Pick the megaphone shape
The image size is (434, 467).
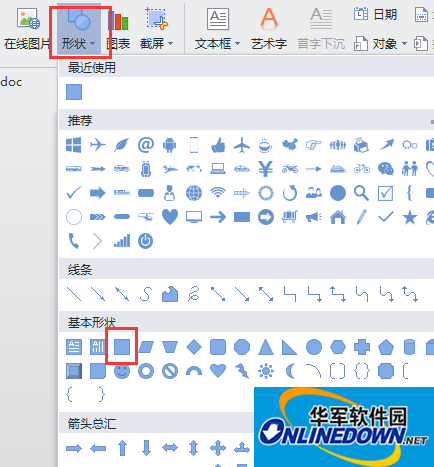coord(314,217)
